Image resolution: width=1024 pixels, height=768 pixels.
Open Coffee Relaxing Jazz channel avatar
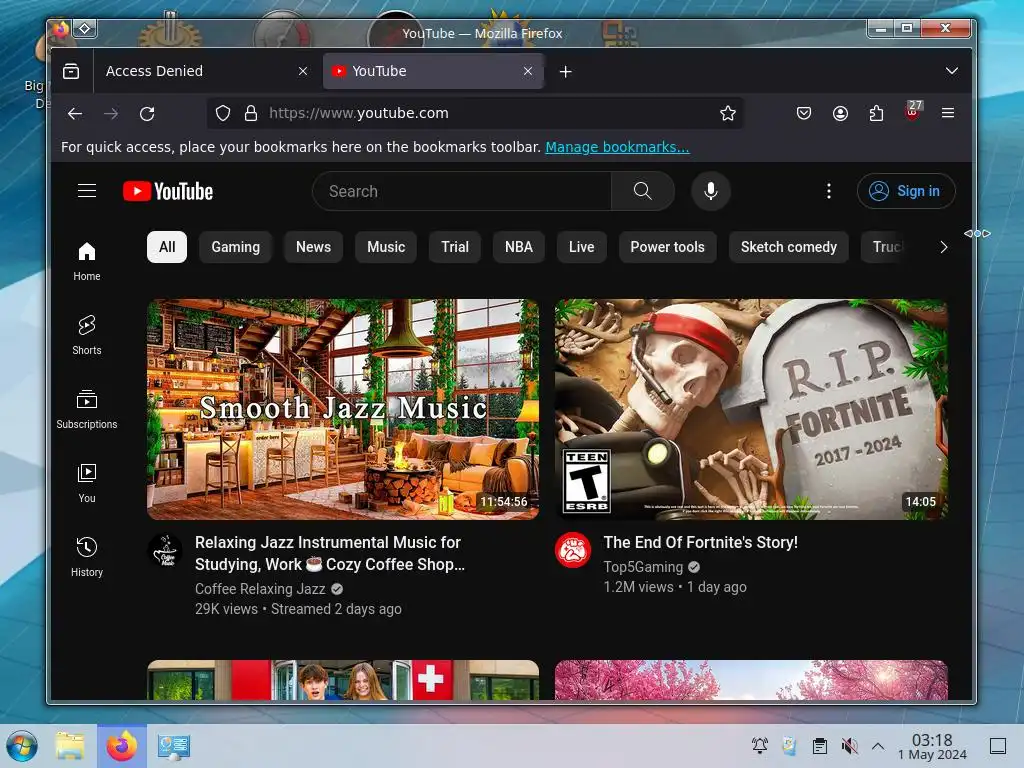click(x=166, y=551)
